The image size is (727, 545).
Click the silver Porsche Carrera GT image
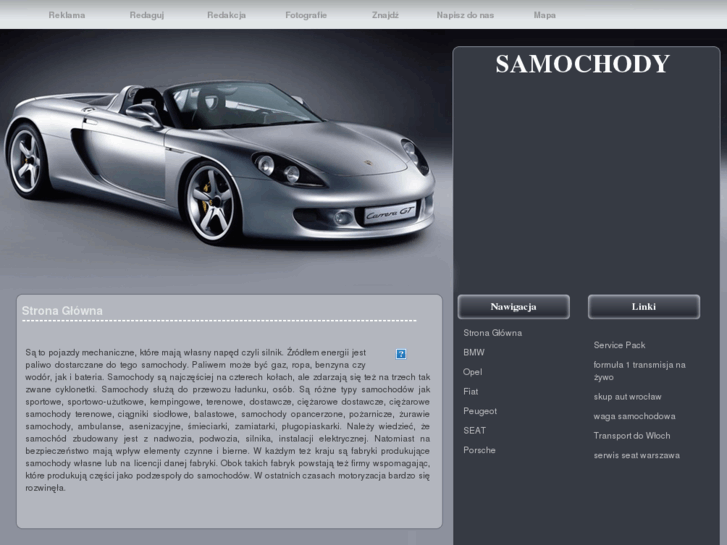pos(220,163)
